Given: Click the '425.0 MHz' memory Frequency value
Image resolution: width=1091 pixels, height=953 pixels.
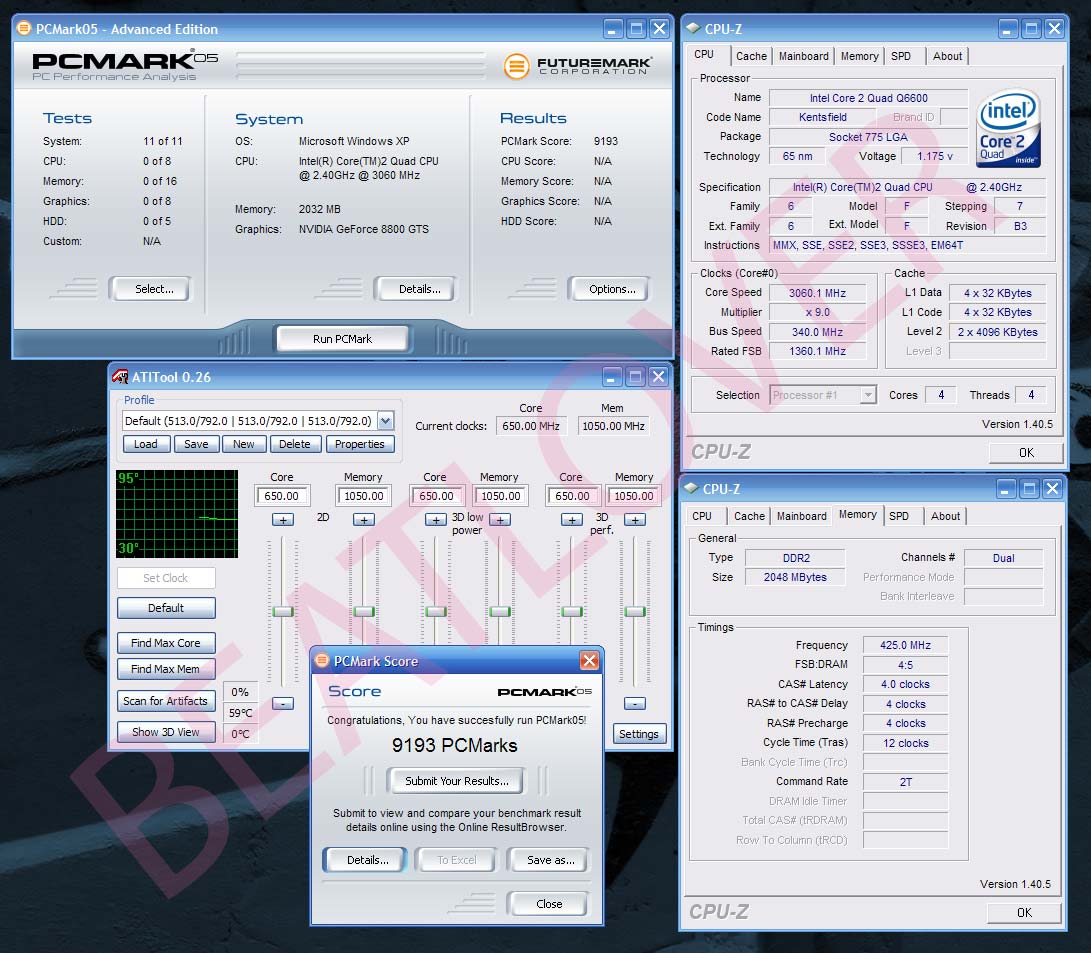Looking at the screenshot, I should tap(905, 645).
